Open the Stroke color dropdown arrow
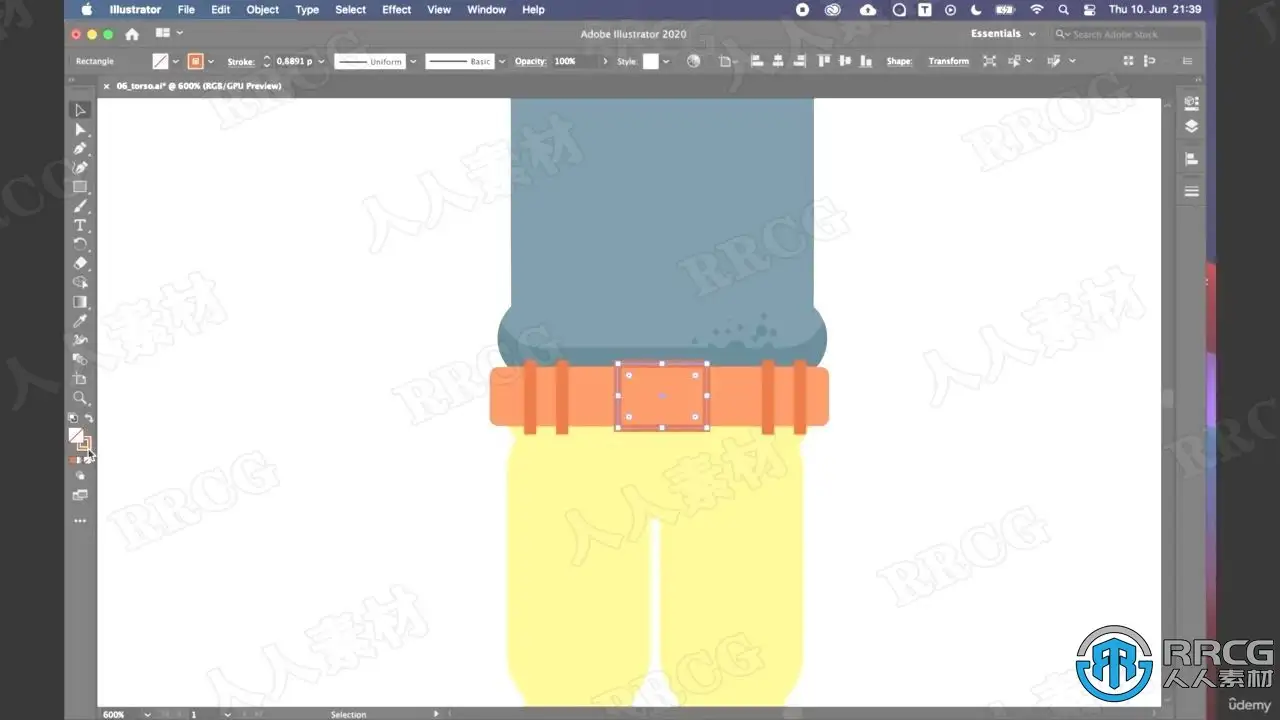Screen dimensions: 1280x720 pos(211,61)
